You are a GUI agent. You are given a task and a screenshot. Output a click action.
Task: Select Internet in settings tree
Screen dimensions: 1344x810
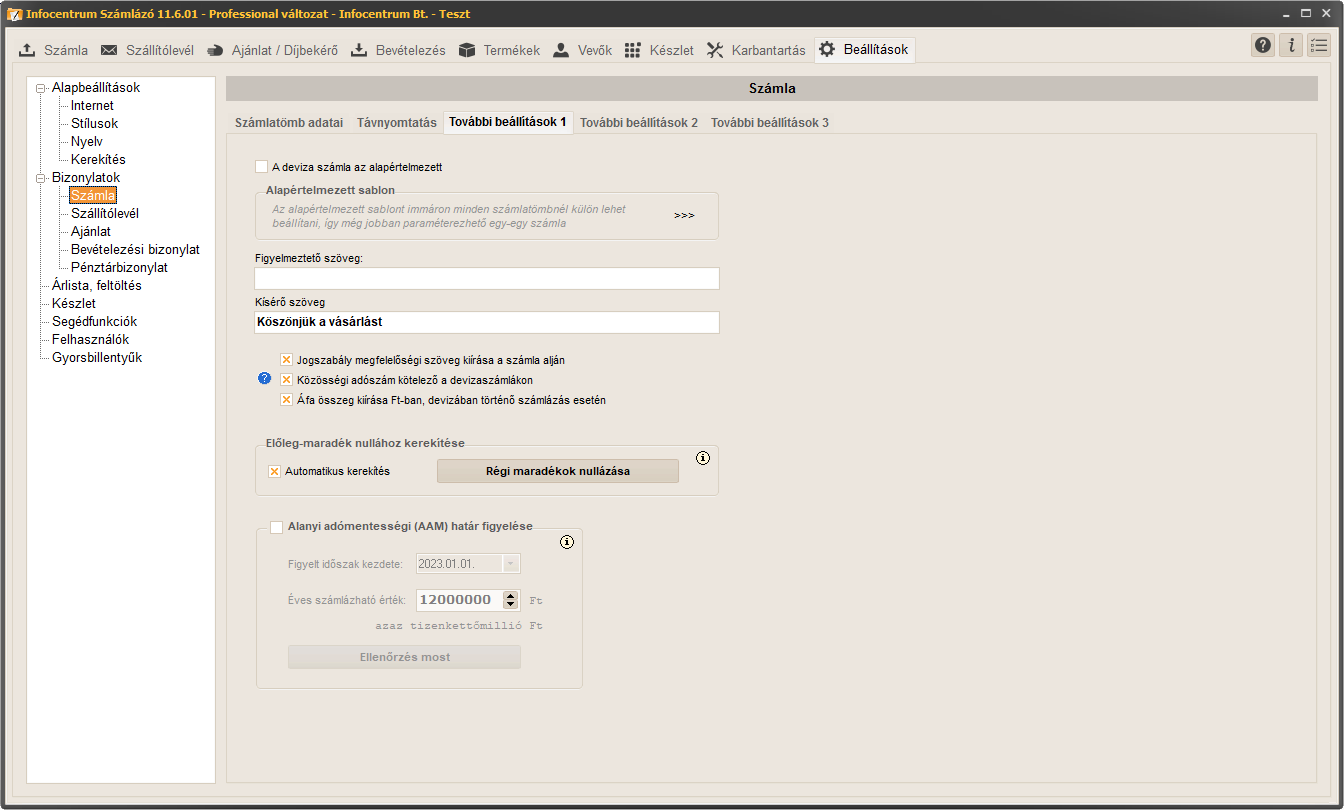coord(92,106)
